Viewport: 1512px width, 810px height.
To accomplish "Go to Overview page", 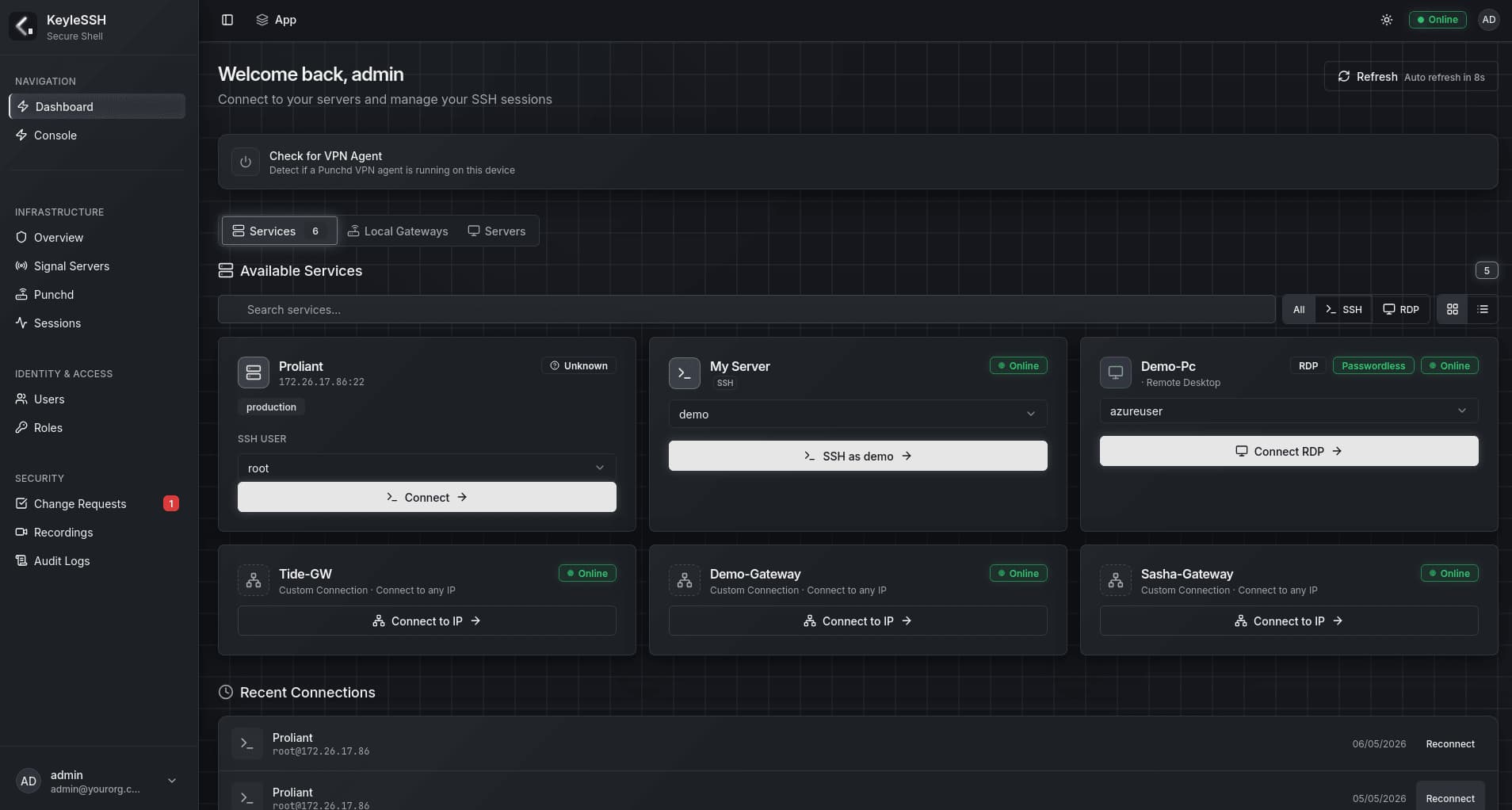I will 97,237.
